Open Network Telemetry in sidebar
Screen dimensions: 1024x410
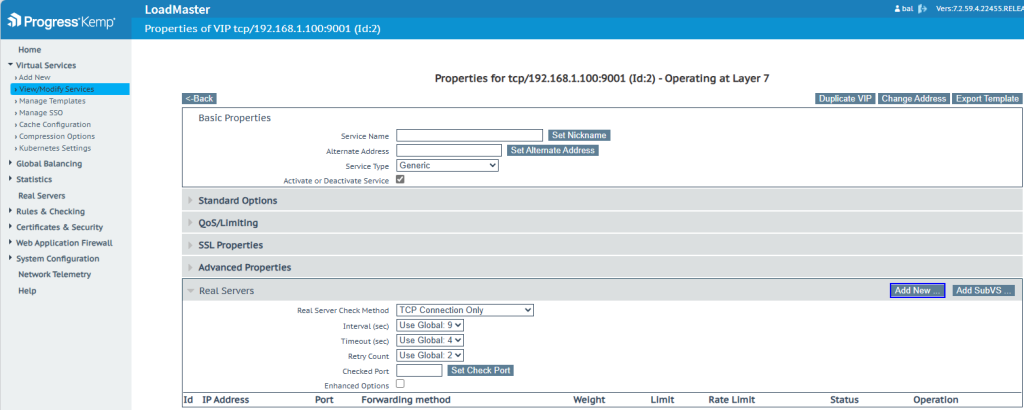coord(55,275)
